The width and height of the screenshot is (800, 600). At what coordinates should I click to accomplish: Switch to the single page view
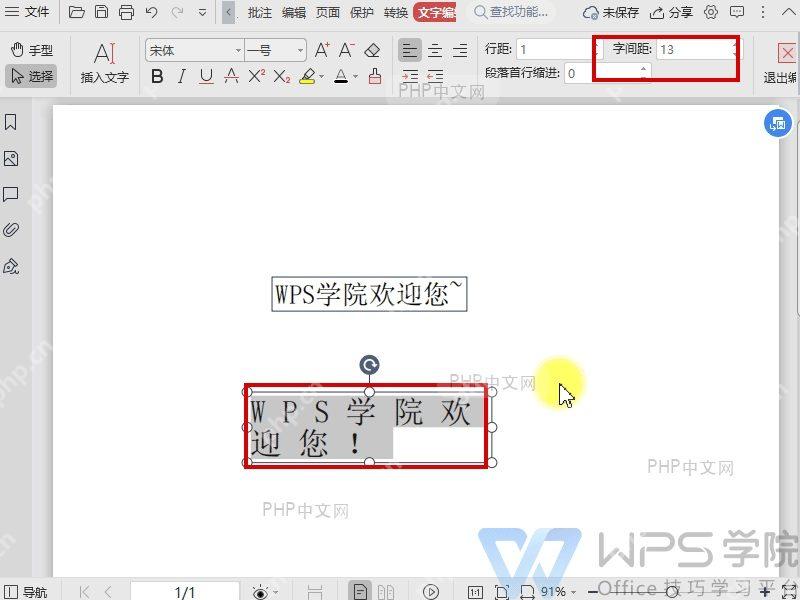pyautogui.click(x=360, y=591)
